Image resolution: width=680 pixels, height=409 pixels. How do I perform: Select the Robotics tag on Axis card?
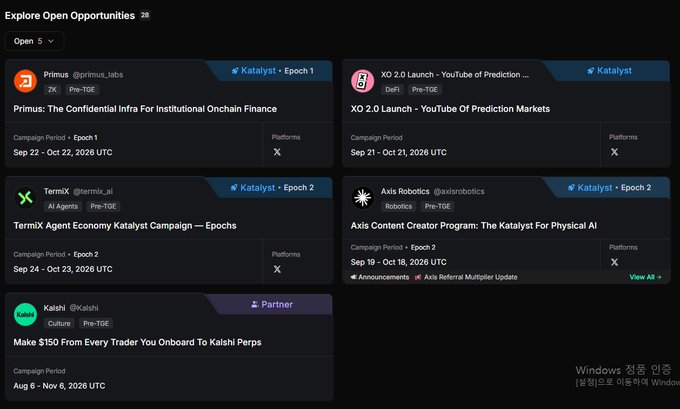(x=399, y=206)
